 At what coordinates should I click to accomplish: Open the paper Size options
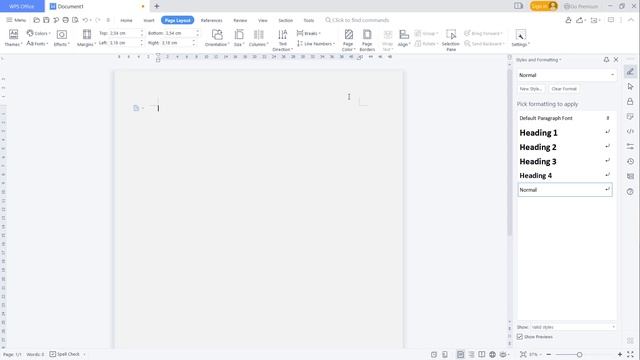(x=239, y=38)
